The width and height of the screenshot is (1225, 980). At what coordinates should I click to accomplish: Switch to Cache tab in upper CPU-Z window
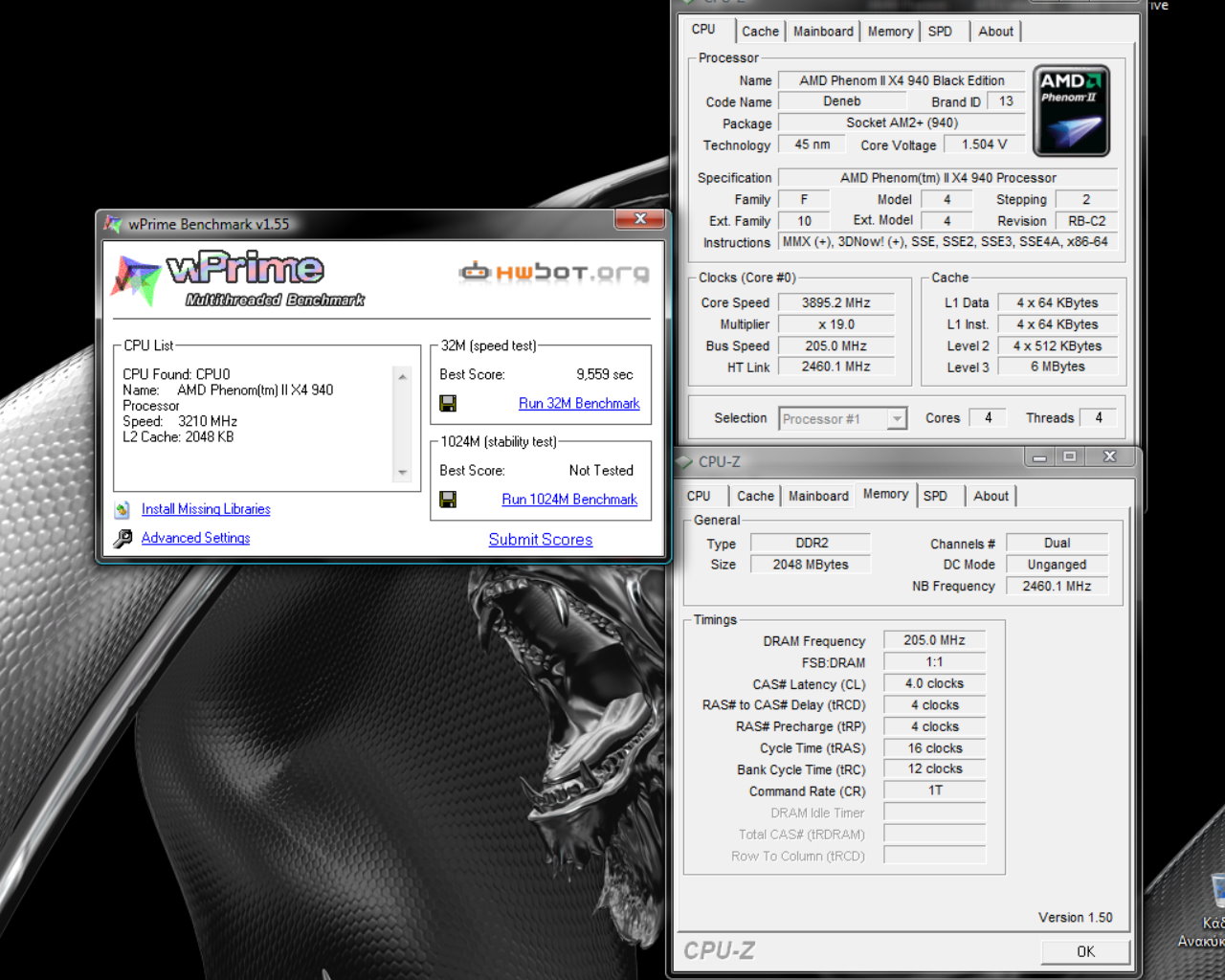pos(760,32)
